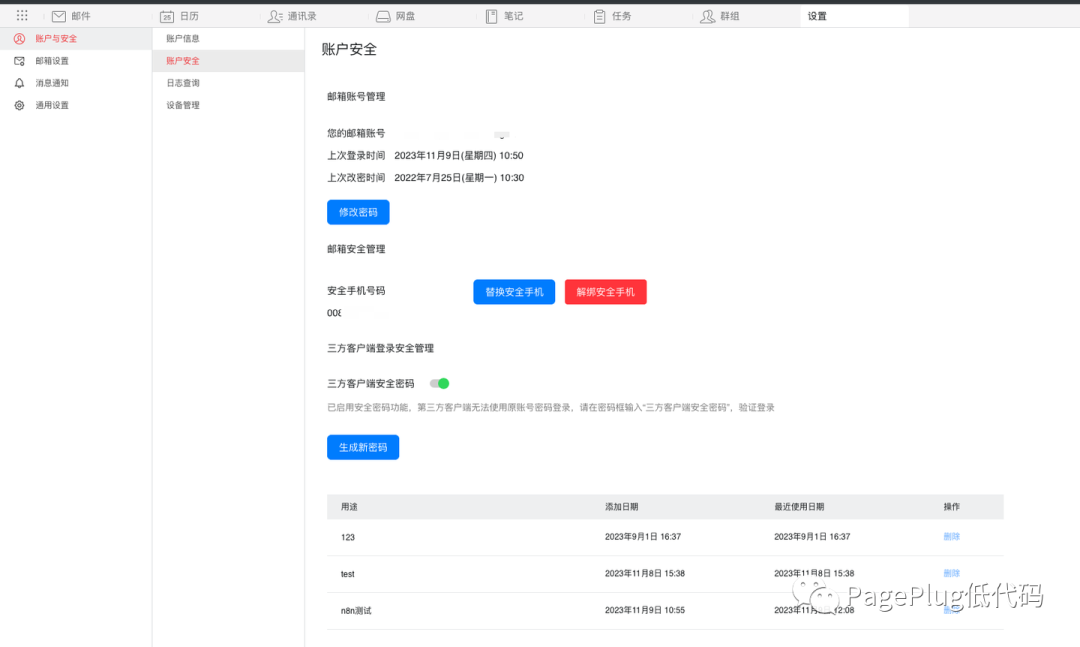Click the red 解绑安全手机 button
Image resolution: width=1080 pixels, height=647 pixels.
click(x=605, y=292)
